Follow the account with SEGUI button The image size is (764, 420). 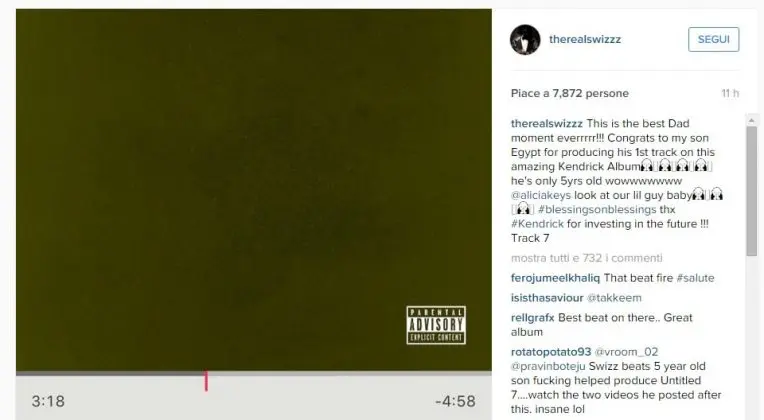click(x=713, y=39)
